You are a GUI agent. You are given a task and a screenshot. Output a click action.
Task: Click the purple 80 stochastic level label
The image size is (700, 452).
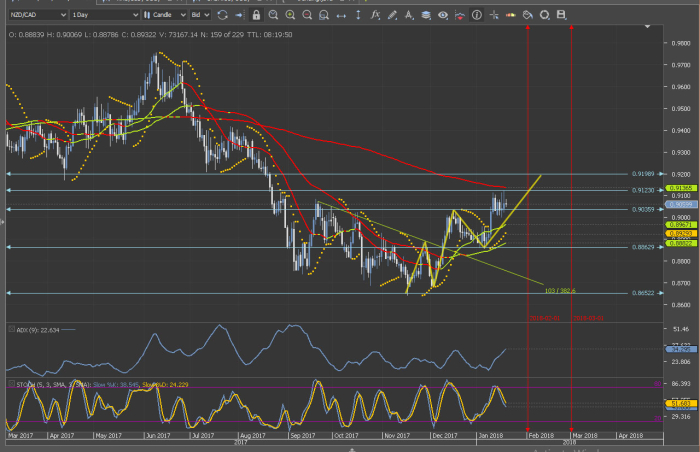tap(657, 384)
